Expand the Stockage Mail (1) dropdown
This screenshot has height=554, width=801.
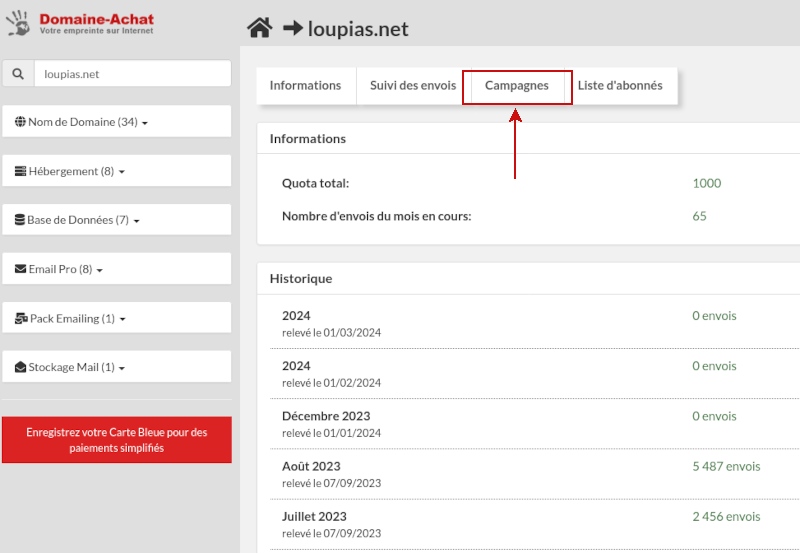(x=117, y=367)
